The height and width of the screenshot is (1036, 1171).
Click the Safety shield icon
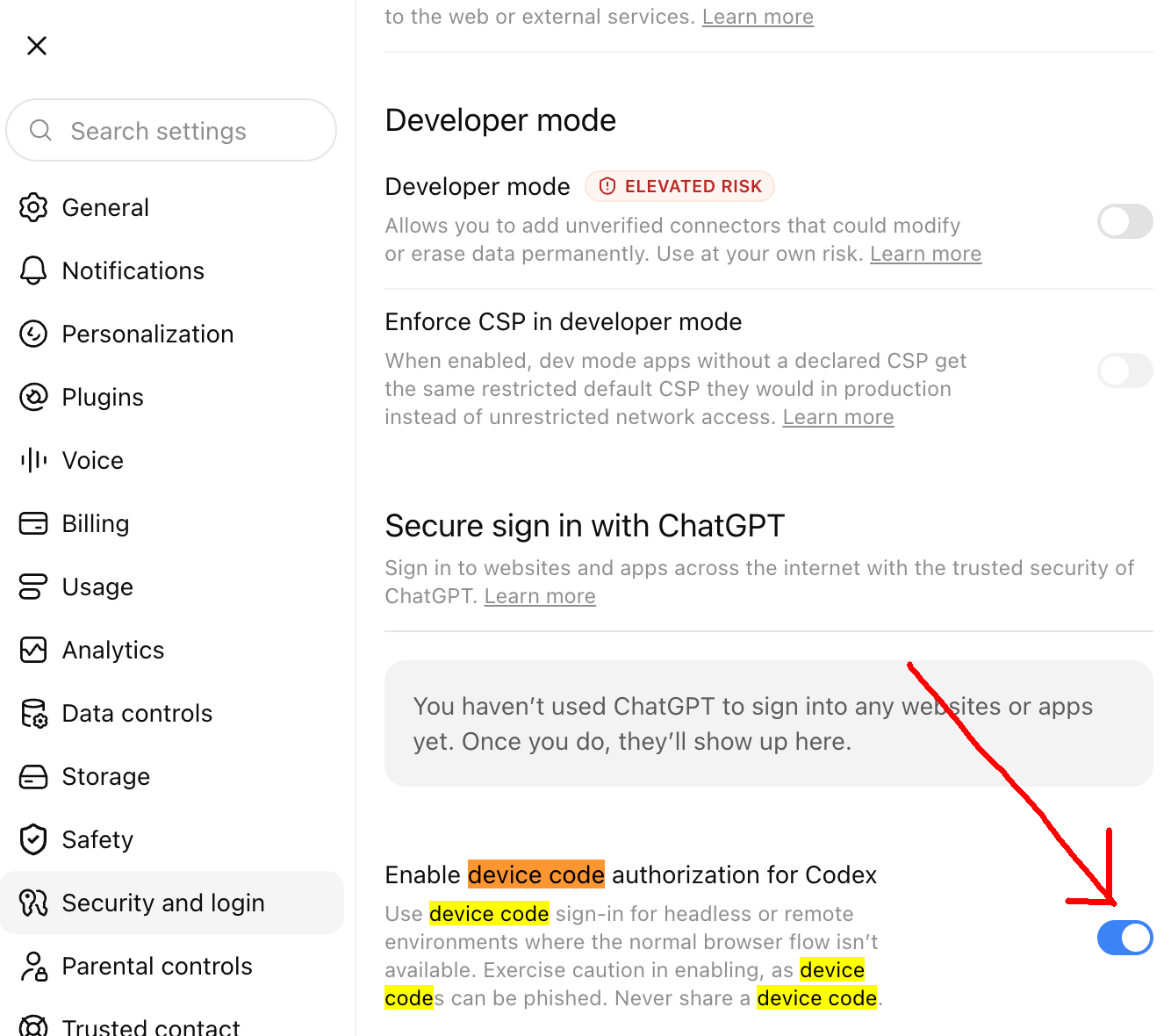(x=33, y=839)
